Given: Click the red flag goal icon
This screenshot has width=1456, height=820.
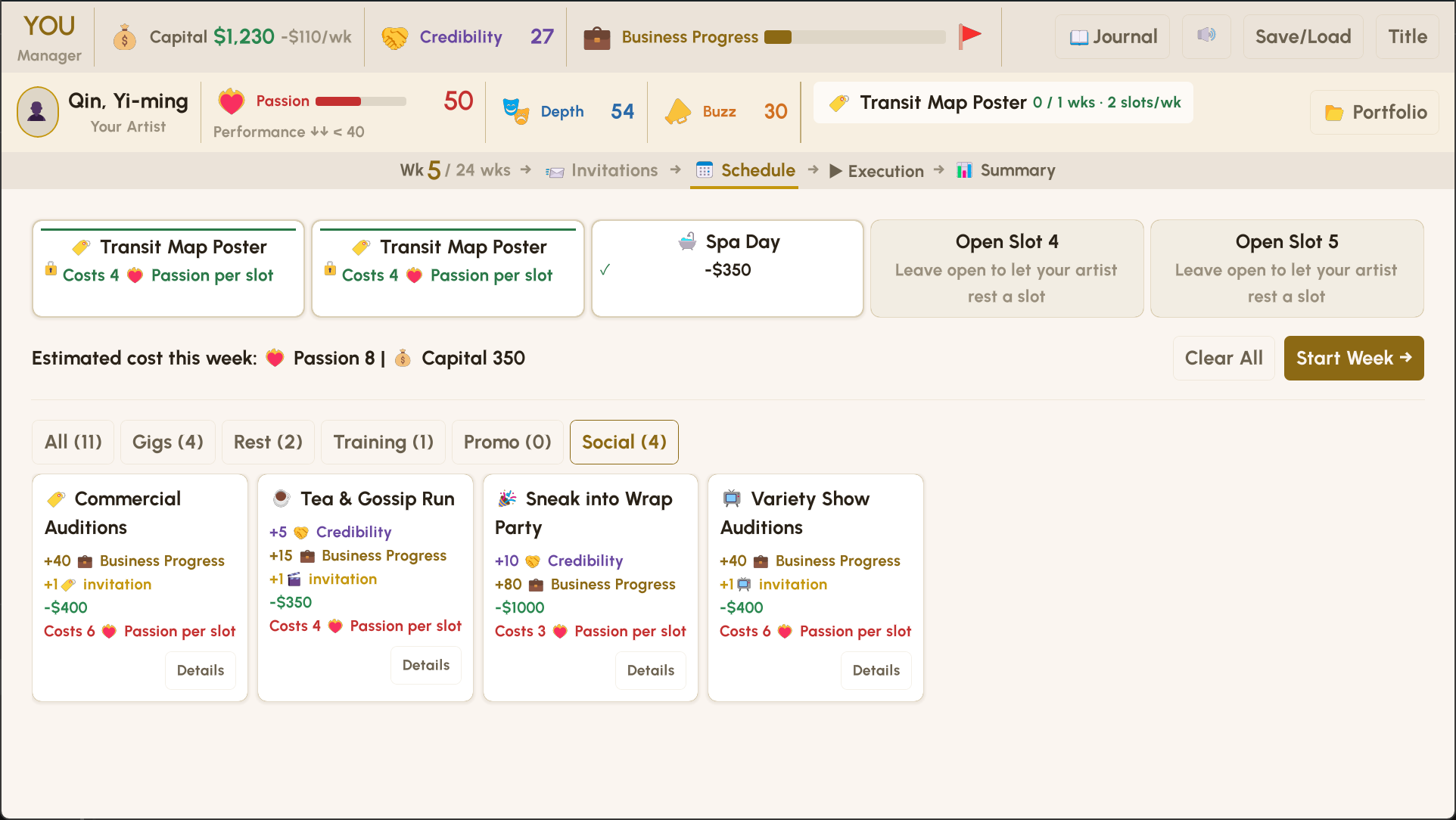Looking at the screenshot, I should click(x=969, y=36).
